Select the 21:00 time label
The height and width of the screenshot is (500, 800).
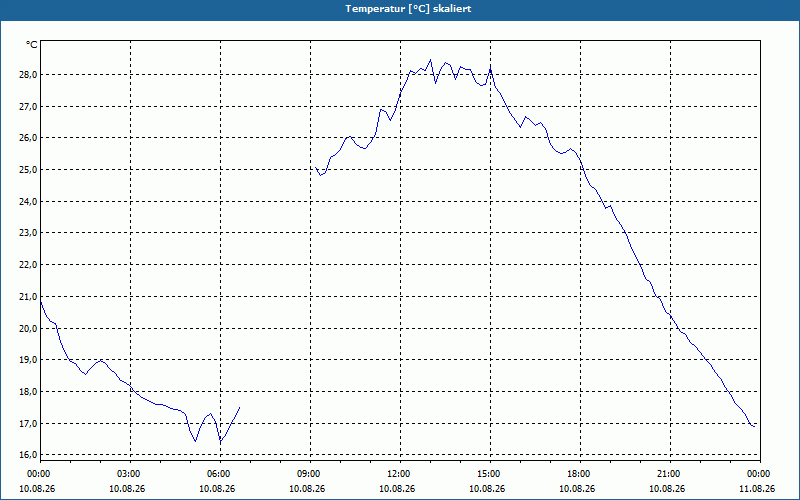click(670, 474)
